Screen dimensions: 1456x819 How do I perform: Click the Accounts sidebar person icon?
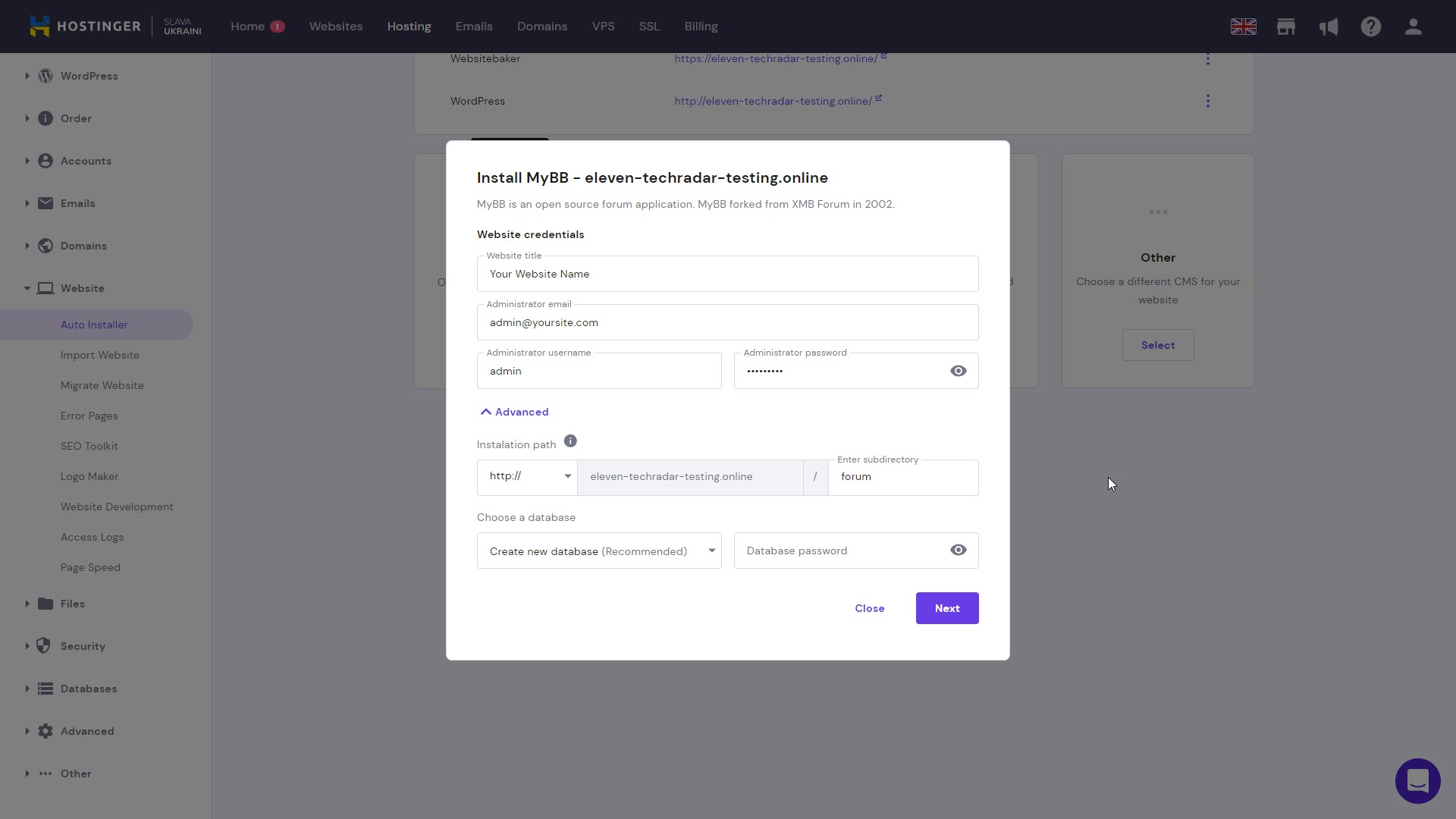[45, 161]
